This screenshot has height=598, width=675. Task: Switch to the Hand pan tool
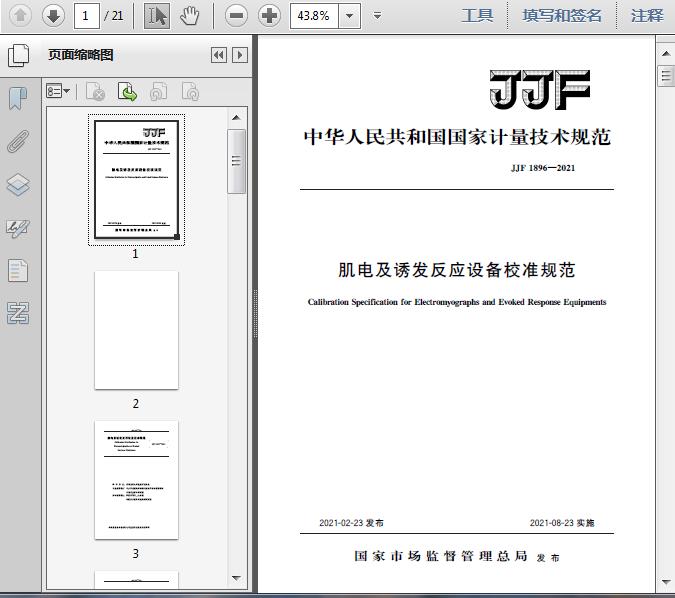tap(190, 15)
